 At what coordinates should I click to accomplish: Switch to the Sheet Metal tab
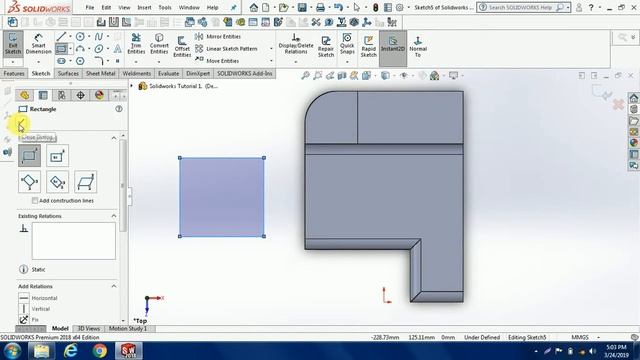[100, 73]
